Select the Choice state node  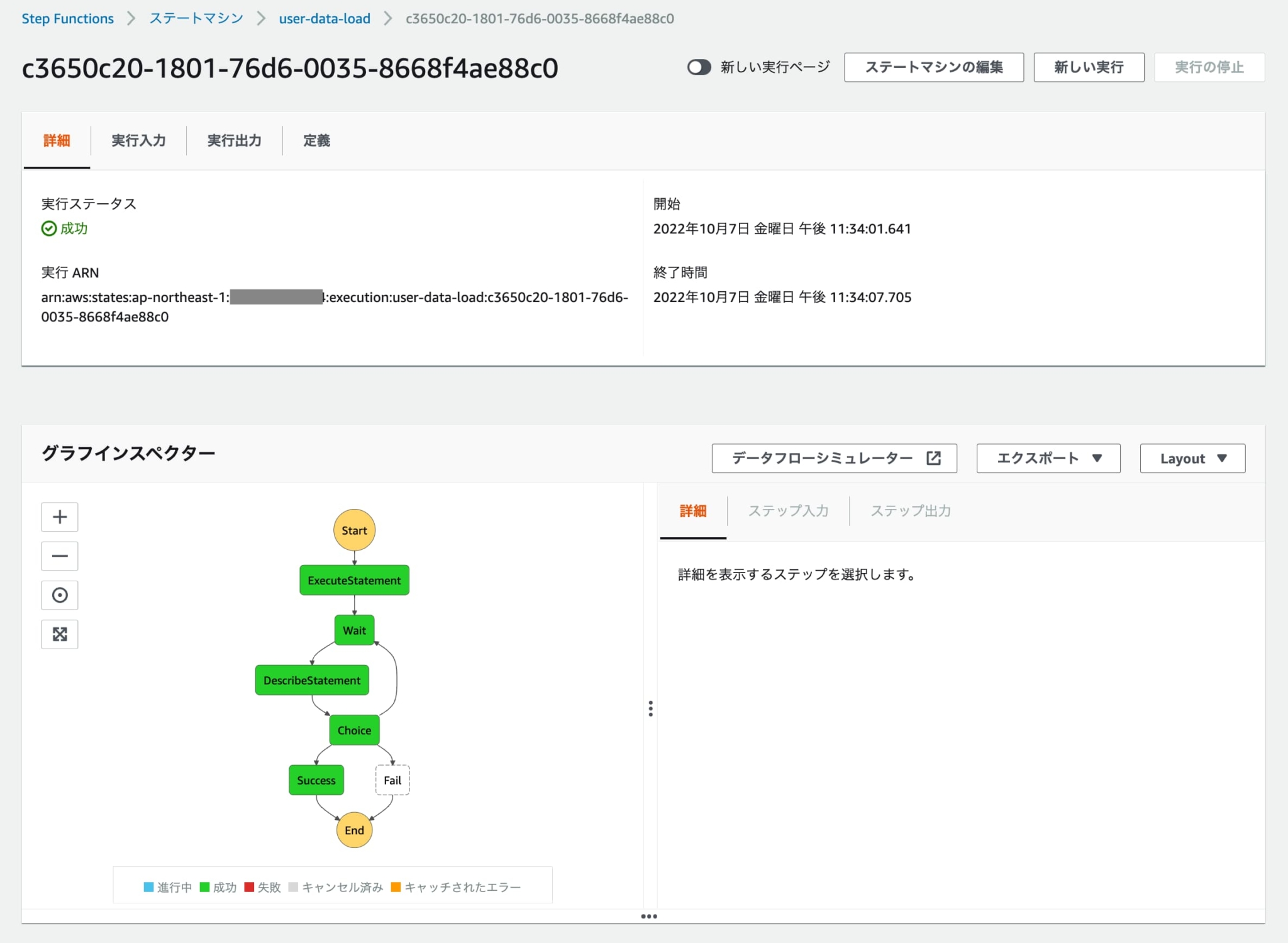click(x=354, y=730)
